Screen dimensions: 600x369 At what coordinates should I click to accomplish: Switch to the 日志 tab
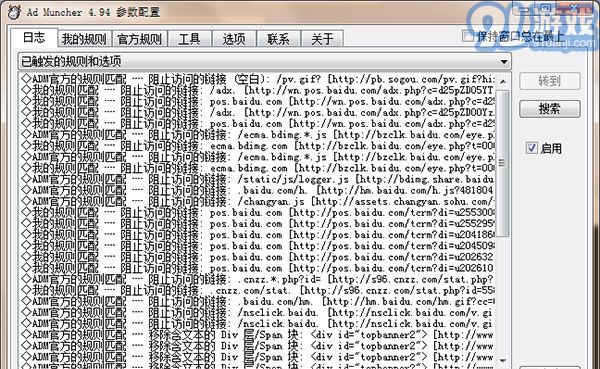(34, 38)
